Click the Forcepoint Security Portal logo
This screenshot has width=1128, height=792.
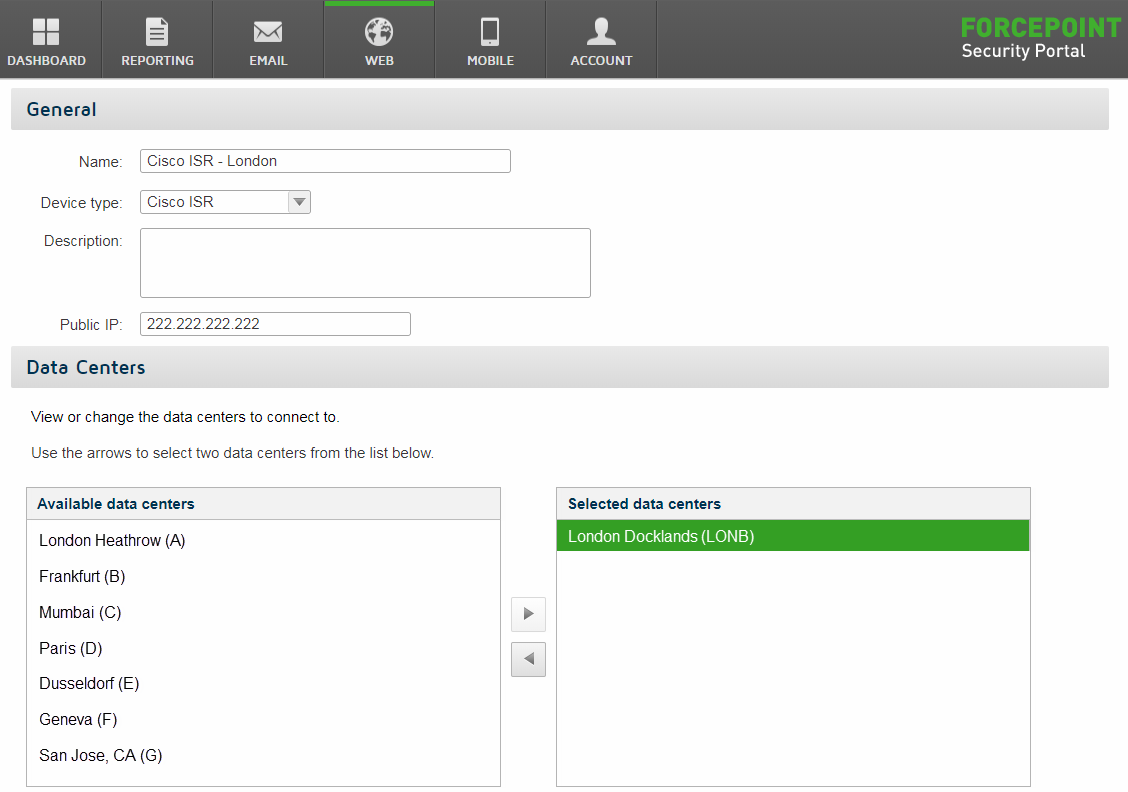pos(1040,38)
